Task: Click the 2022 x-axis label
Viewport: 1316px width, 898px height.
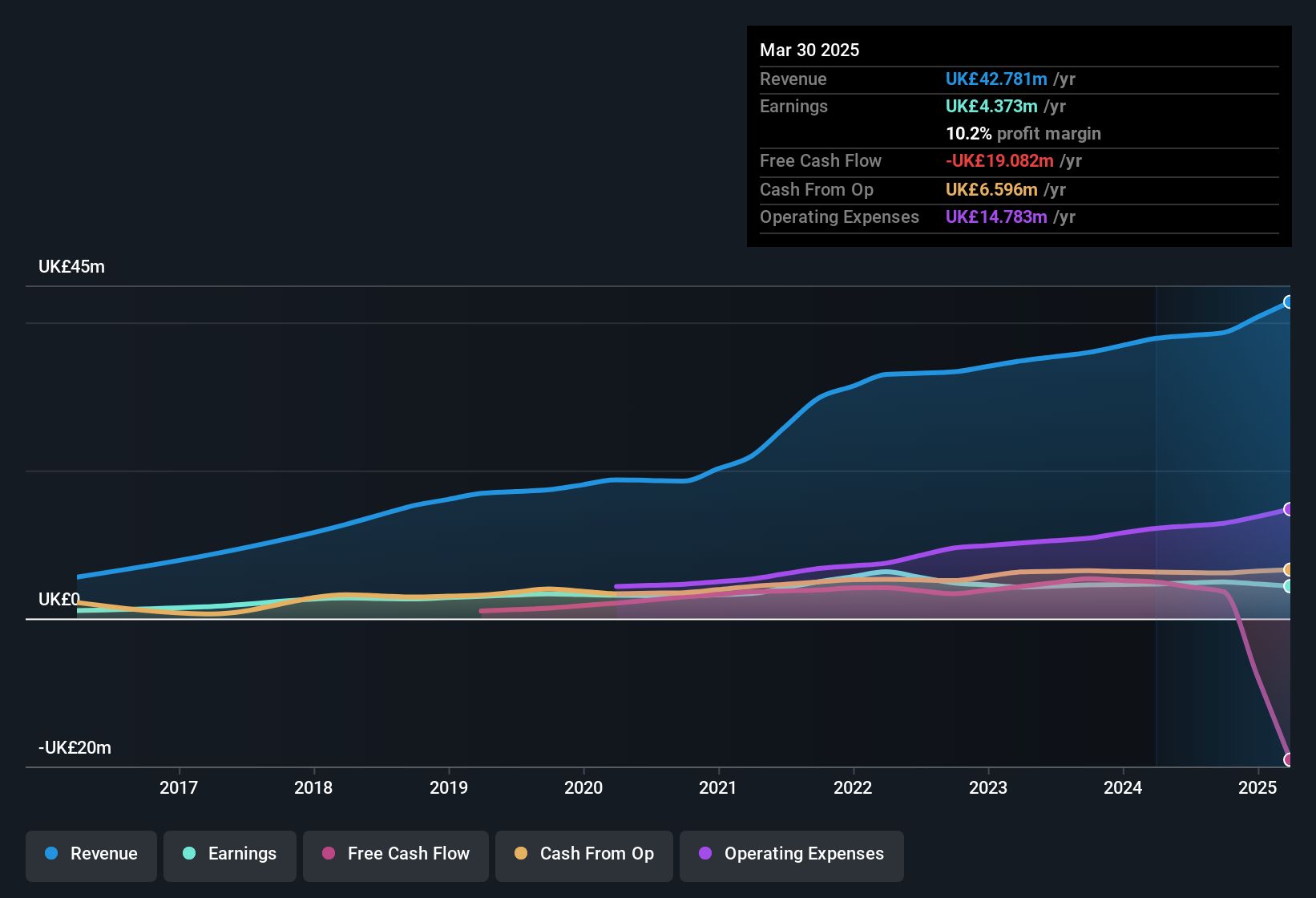Action: (853, 787)
